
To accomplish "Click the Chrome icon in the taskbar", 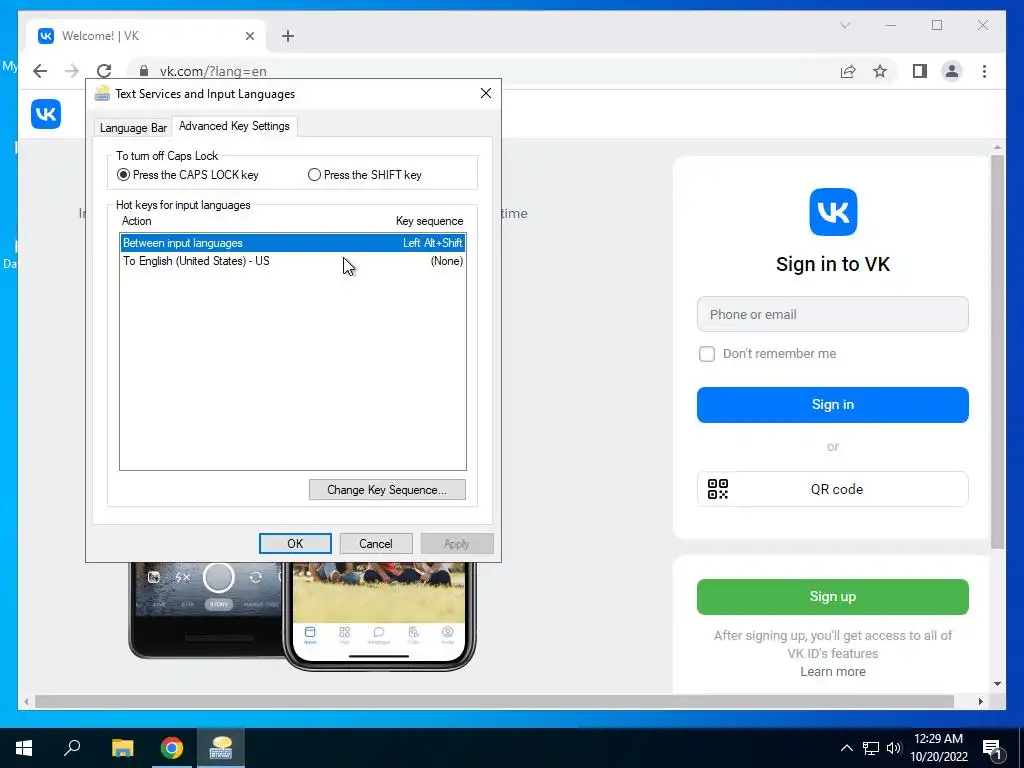I will (172, 748).
